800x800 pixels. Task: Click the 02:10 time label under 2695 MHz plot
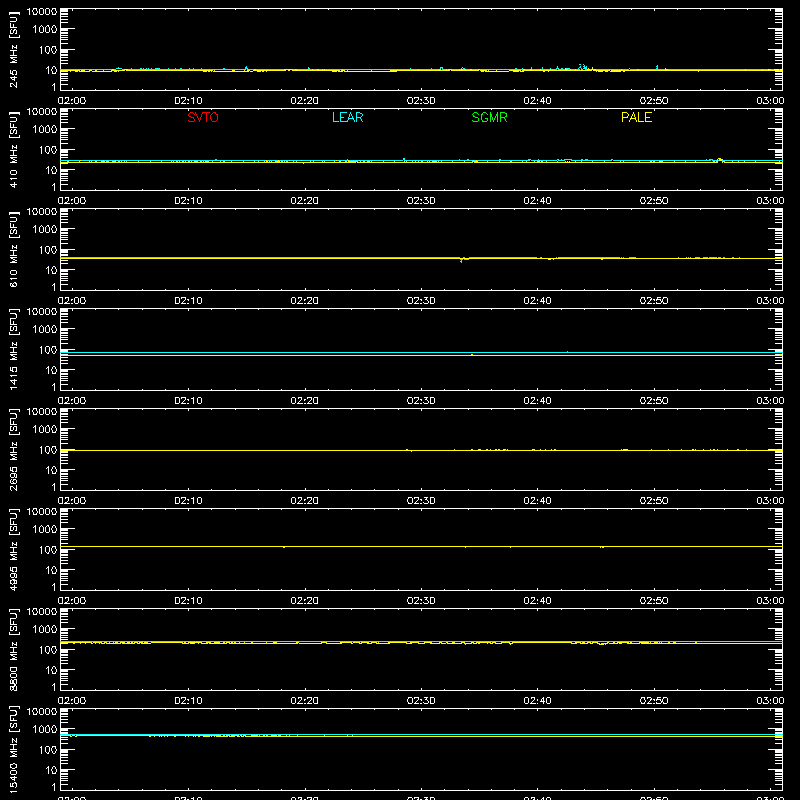[x=188, y=501]
